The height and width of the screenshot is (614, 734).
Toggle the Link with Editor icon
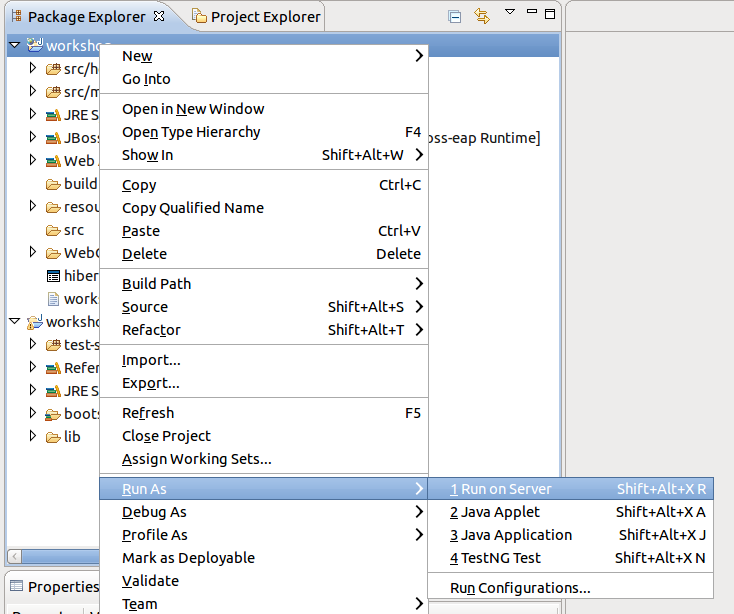pyautogui.click(x=481, y=16)
